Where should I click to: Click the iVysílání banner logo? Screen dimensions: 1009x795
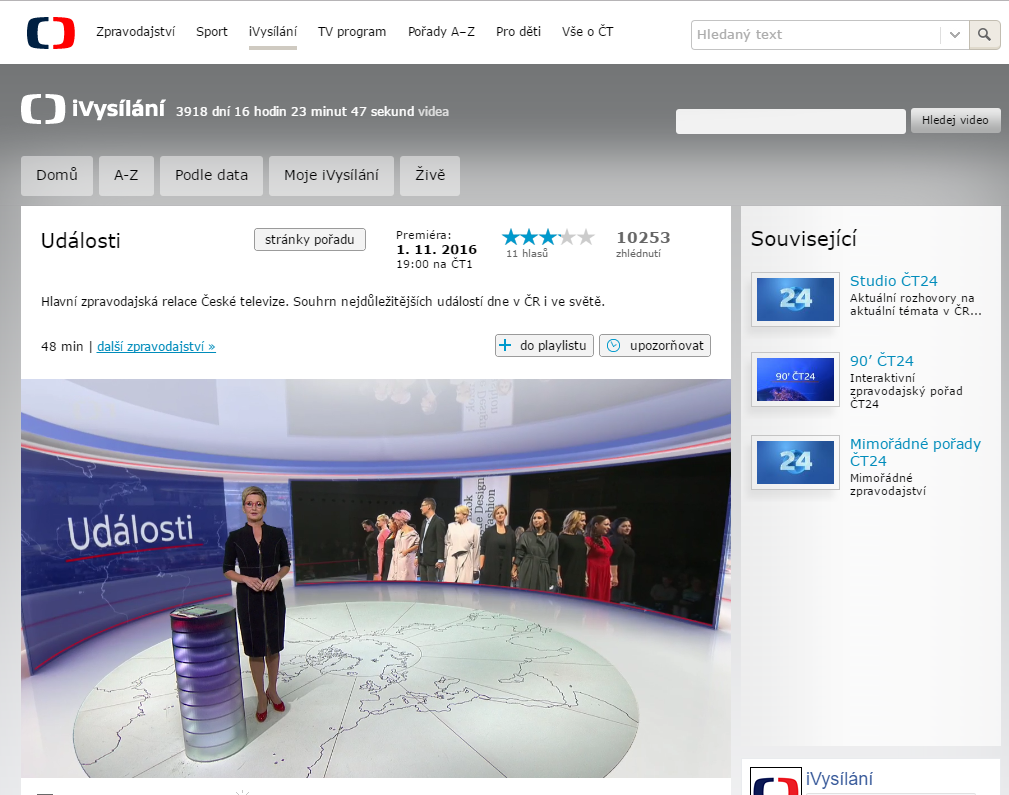pyautogui.click(x=93, y=109)
